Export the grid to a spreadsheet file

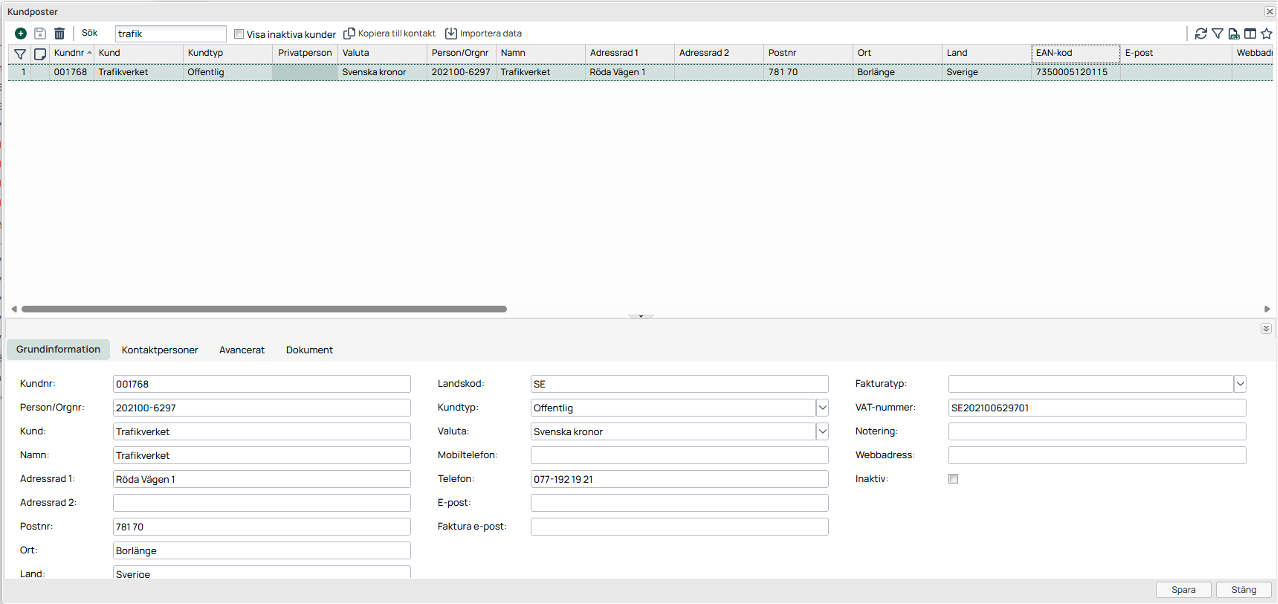pos(1234,34)
